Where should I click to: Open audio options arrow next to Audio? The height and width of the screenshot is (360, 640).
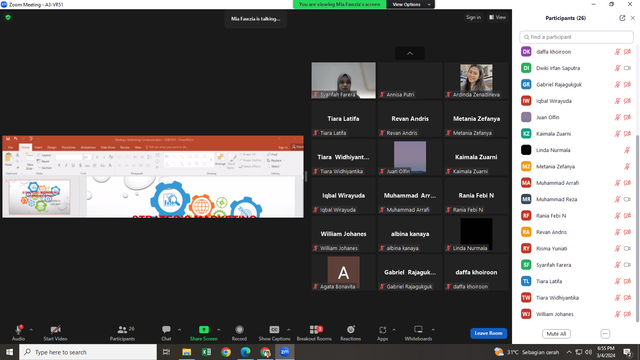click(x=31, y=330)
